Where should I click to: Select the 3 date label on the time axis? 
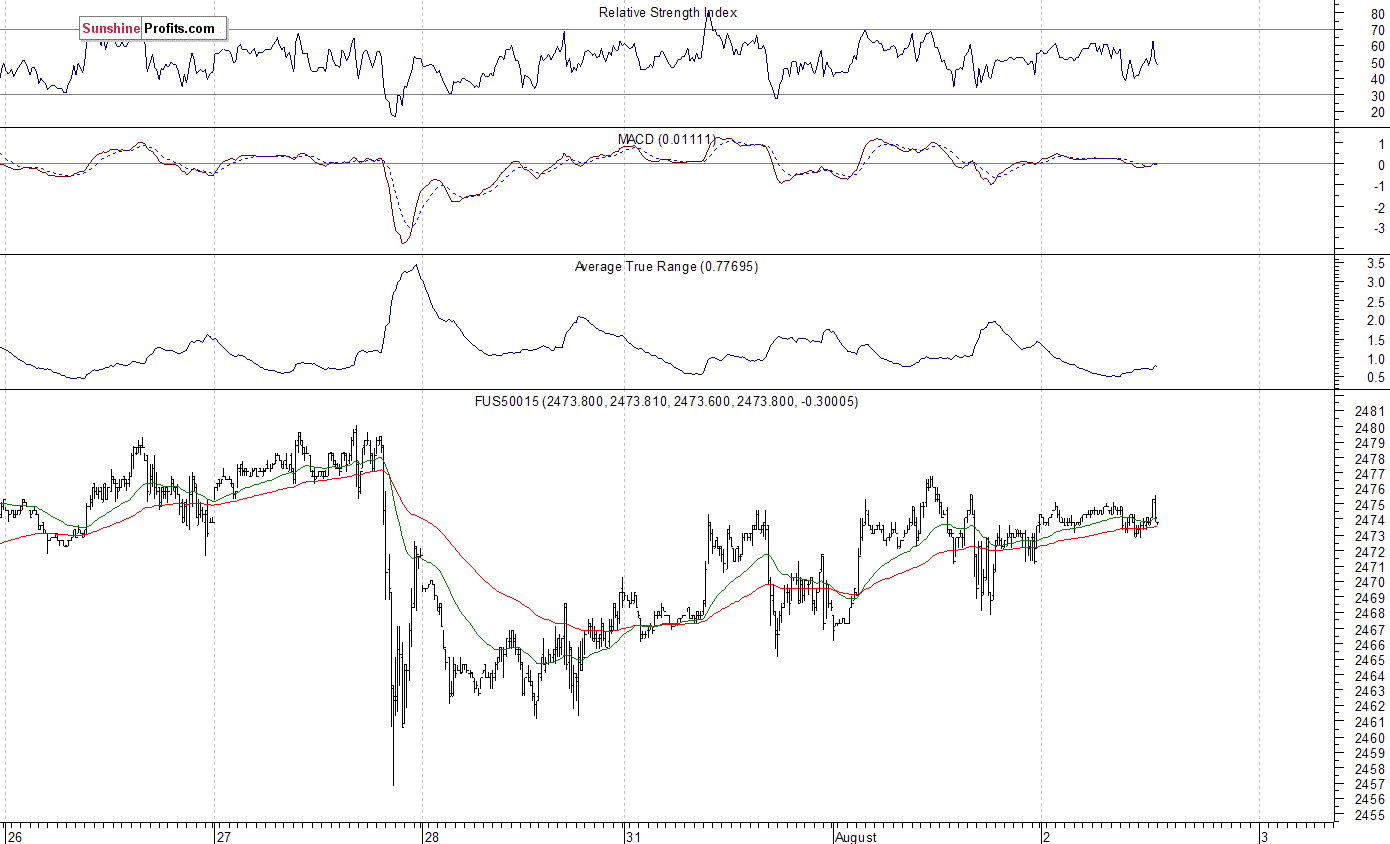[1265, 836]
